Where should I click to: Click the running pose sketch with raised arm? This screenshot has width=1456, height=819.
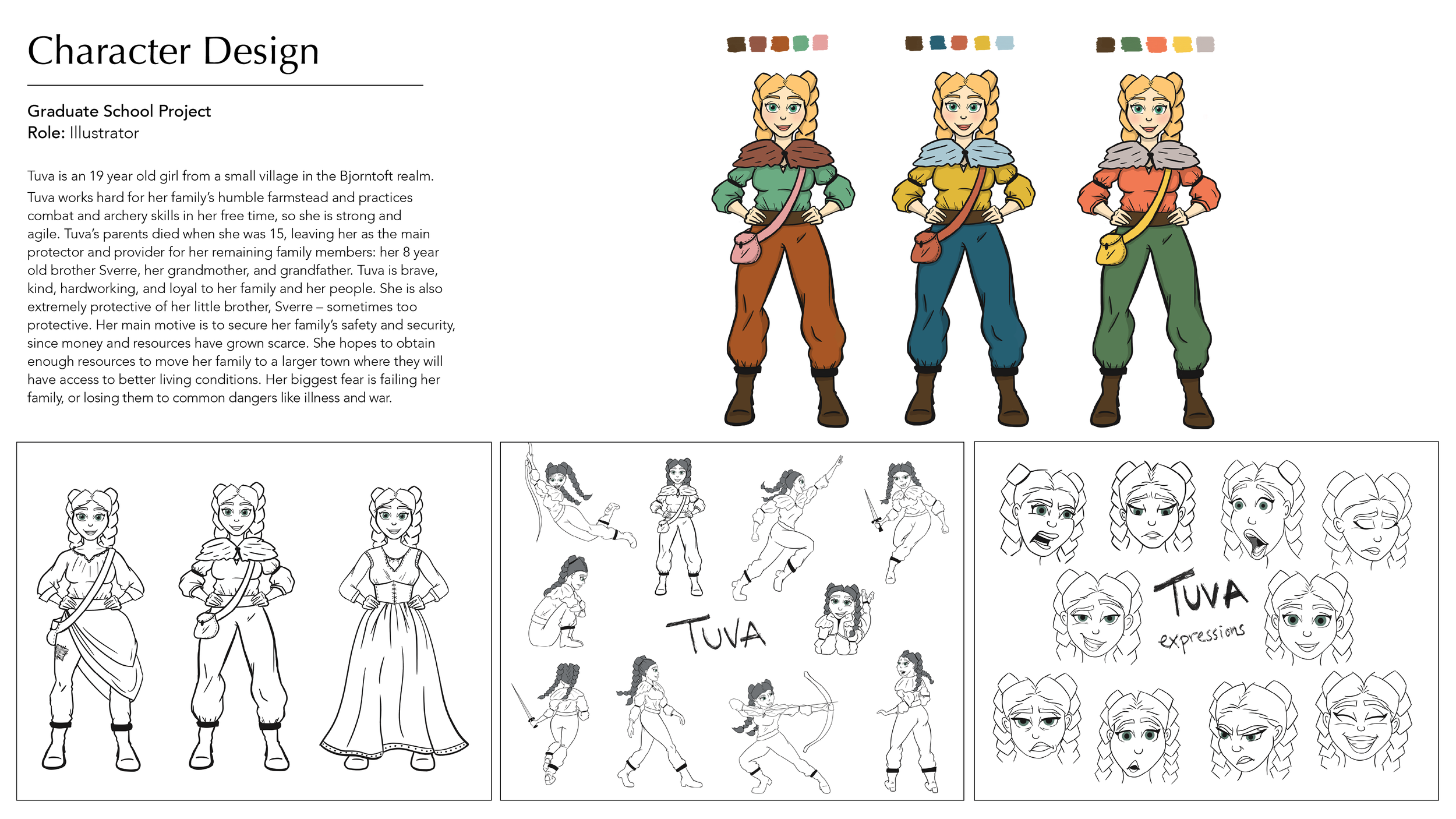(787, 527)
